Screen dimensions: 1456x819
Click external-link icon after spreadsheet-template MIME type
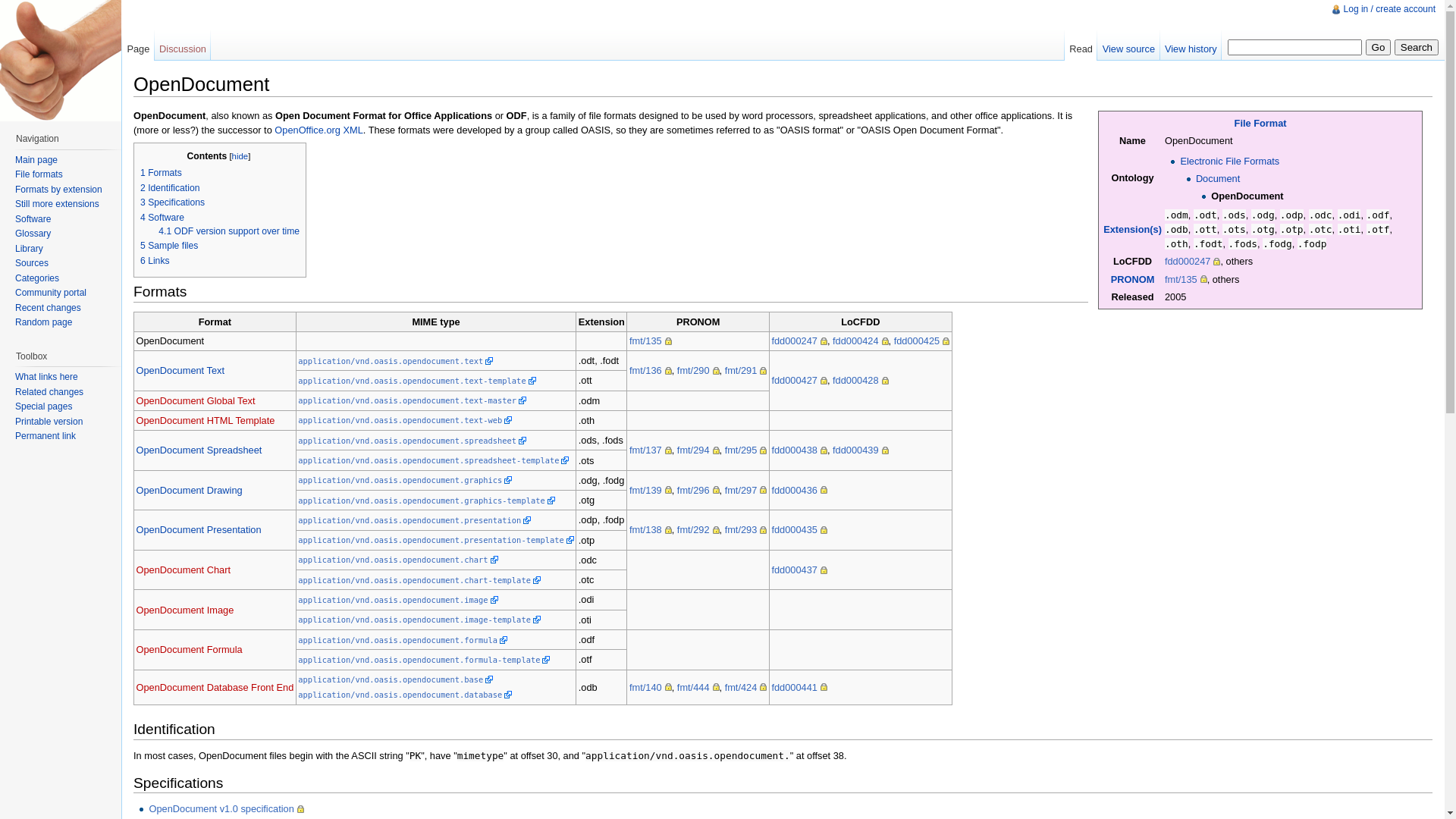pyautogui.click(x=565, y=461)
